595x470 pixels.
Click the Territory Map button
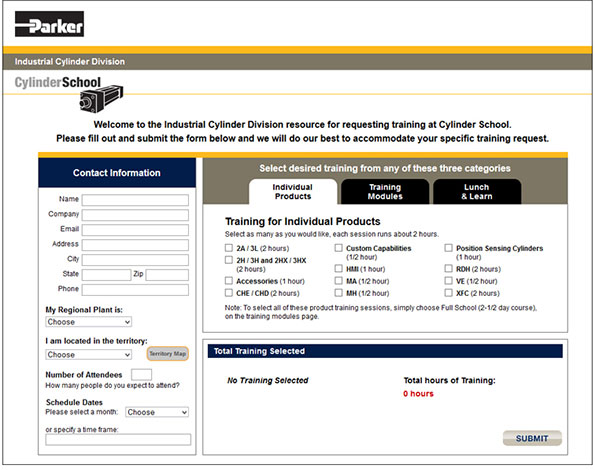[167, 354]
